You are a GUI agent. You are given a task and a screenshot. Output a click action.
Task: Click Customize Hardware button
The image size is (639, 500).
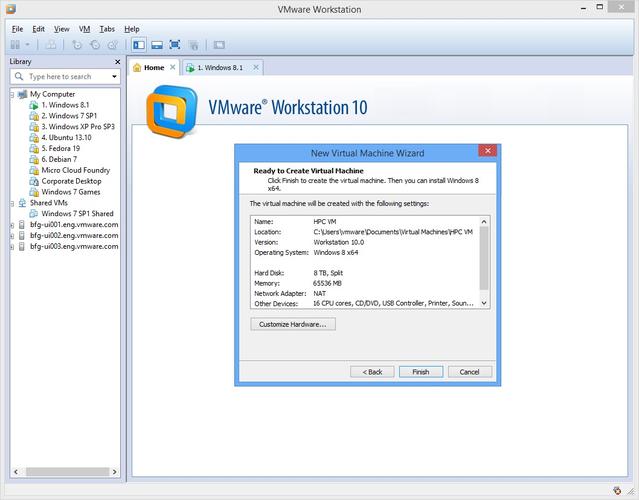point(293,324)
